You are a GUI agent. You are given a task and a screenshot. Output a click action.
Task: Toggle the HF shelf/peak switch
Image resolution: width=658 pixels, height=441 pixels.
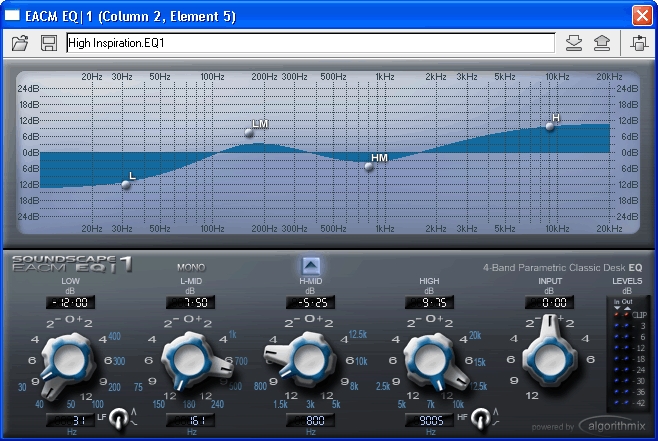(481, 418)
